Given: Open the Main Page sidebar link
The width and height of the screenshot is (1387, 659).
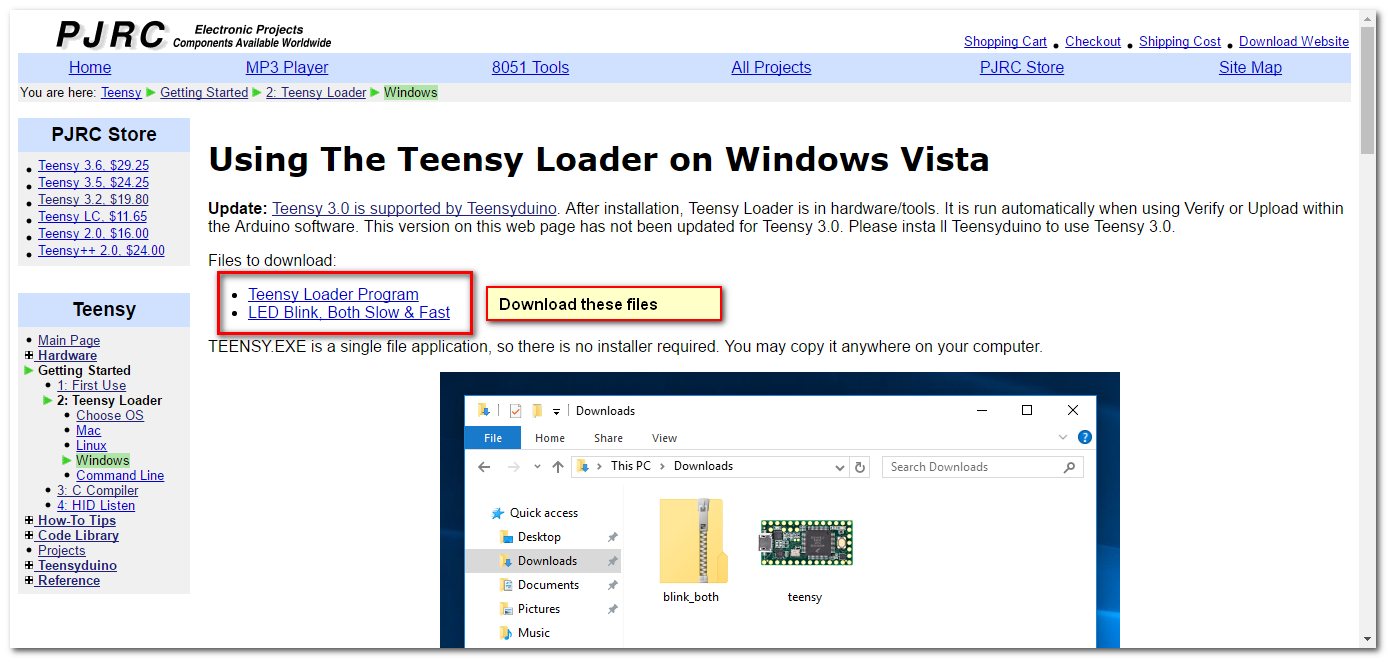Looking at the screenshot, I should point(69,340).
